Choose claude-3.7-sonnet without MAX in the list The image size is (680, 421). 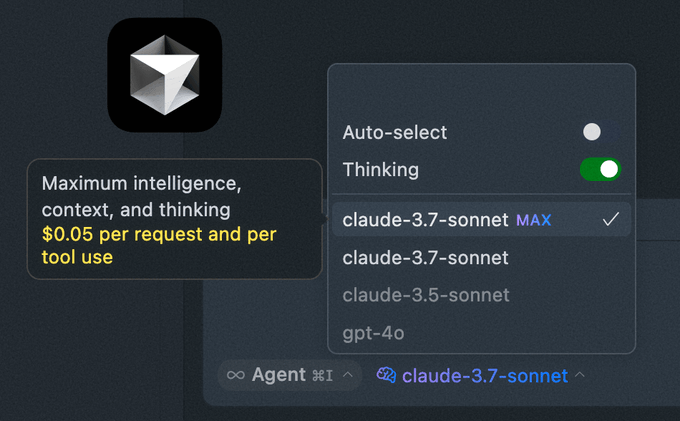coord(426,258)
